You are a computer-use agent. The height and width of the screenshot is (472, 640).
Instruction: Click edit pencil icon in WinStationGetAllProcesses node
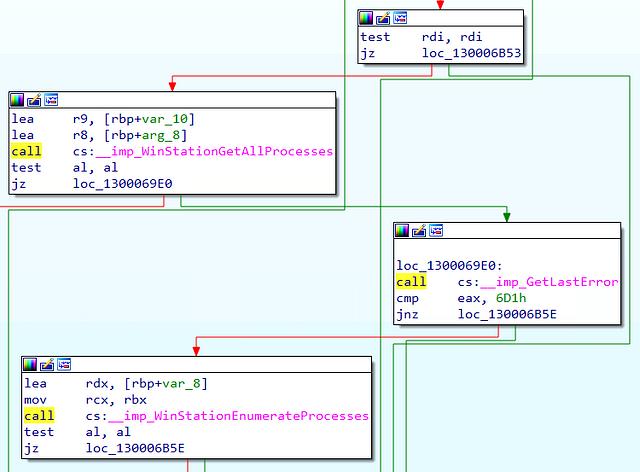34,100
